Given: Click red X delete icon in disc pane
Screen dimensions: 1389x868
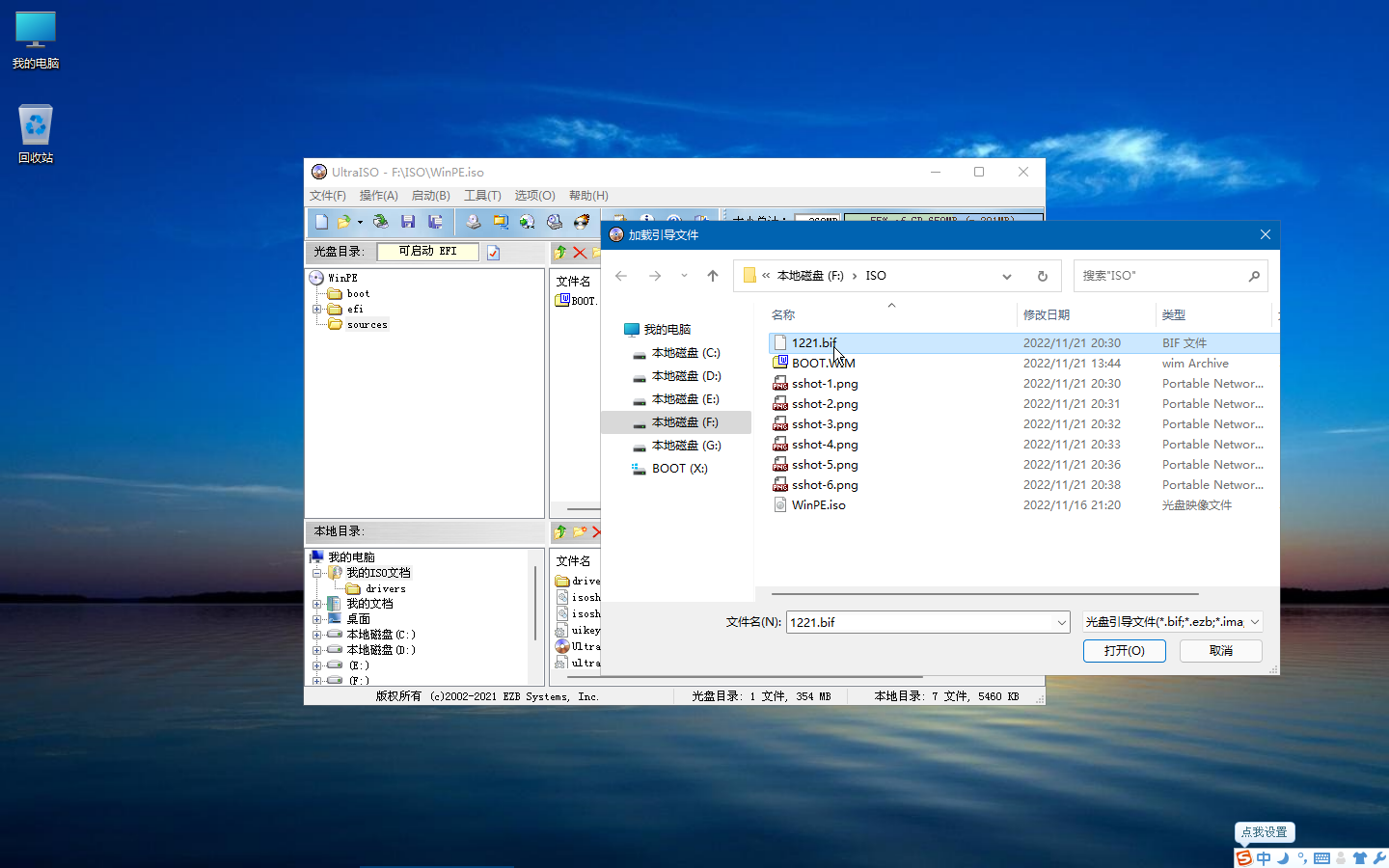Looking at the screenshot, I should pyautogui.click(x=579, y=252).
